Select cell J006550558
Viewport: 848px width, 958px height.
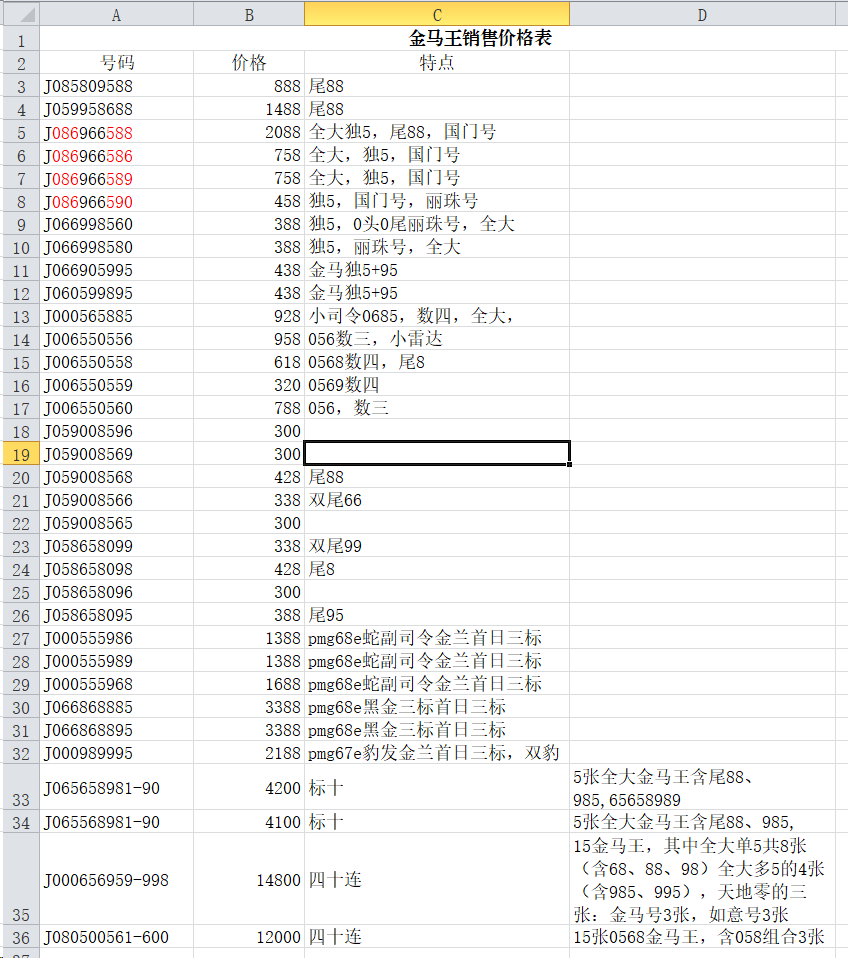tap(117, 362)
